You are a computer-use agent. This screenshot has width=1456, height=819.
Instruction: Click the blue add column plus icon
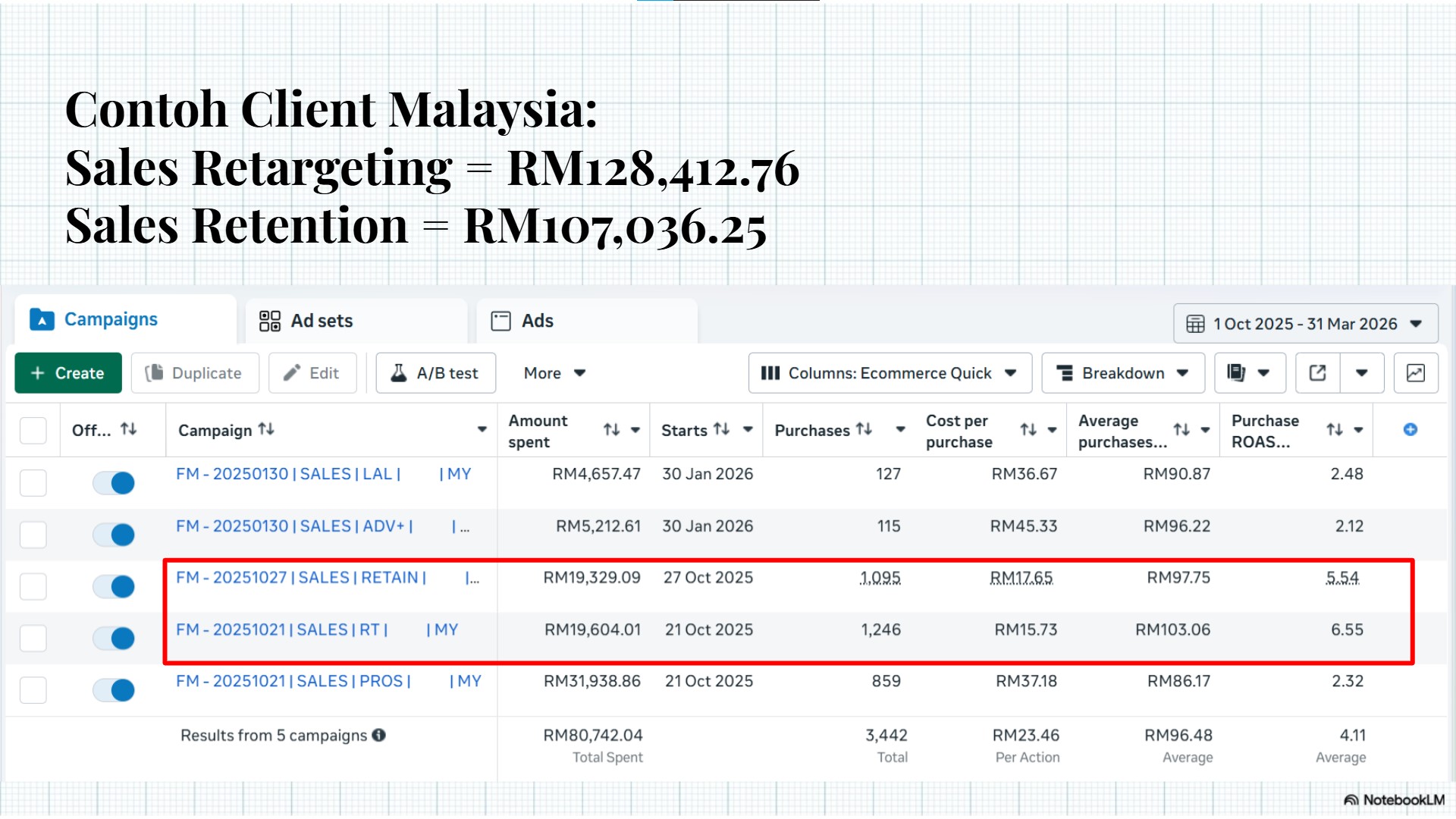(x=1410, y=430)
